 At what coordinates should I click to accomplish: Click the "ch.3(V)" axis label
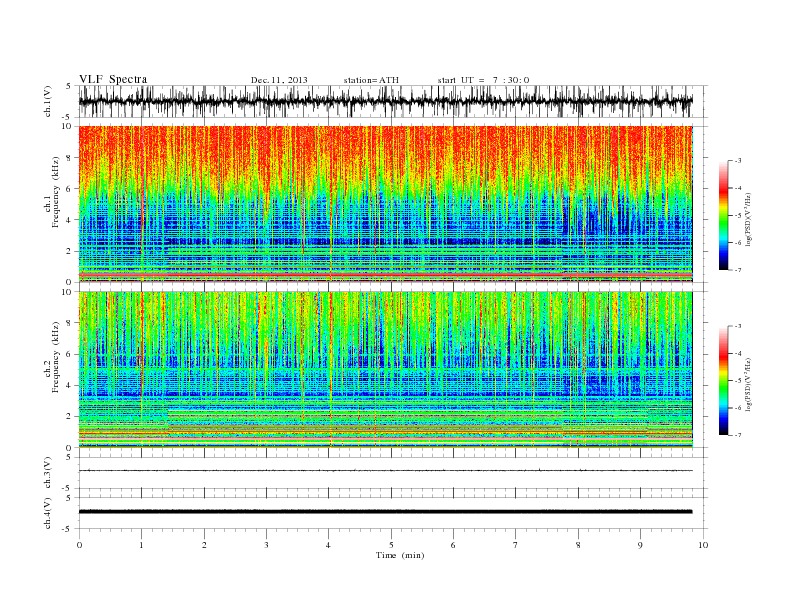coord(48,473)
